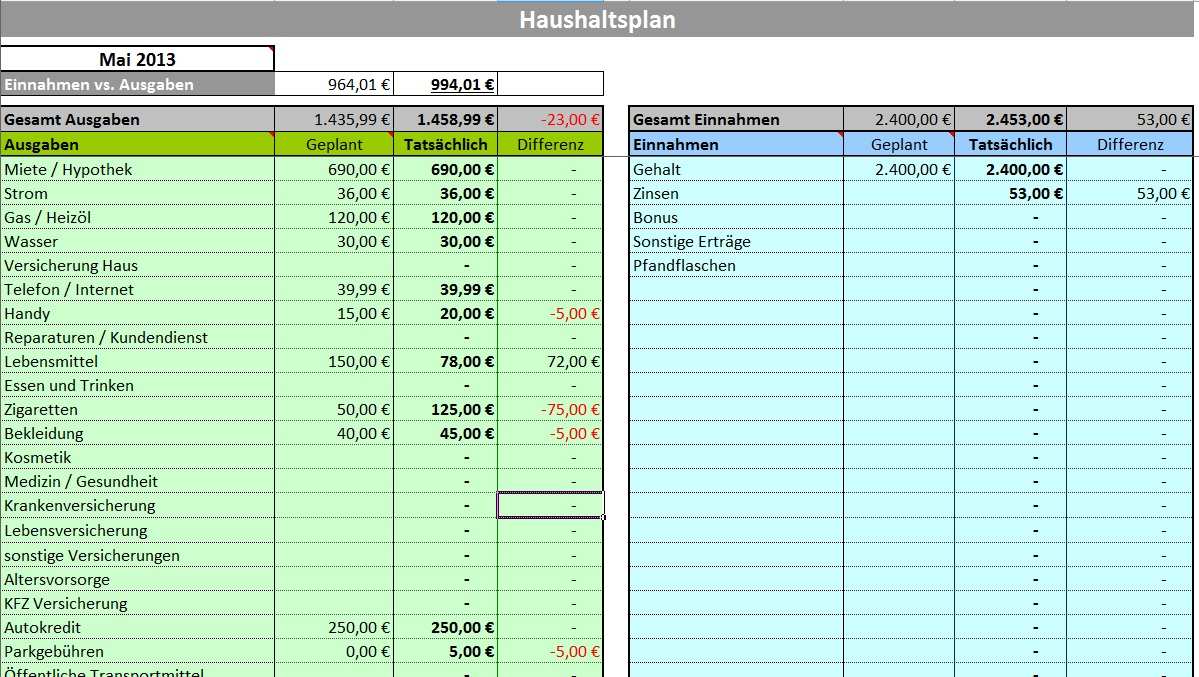Click the green Ausgaben column header
Viewport: 1199px width, 677px height.
point(137,145)
